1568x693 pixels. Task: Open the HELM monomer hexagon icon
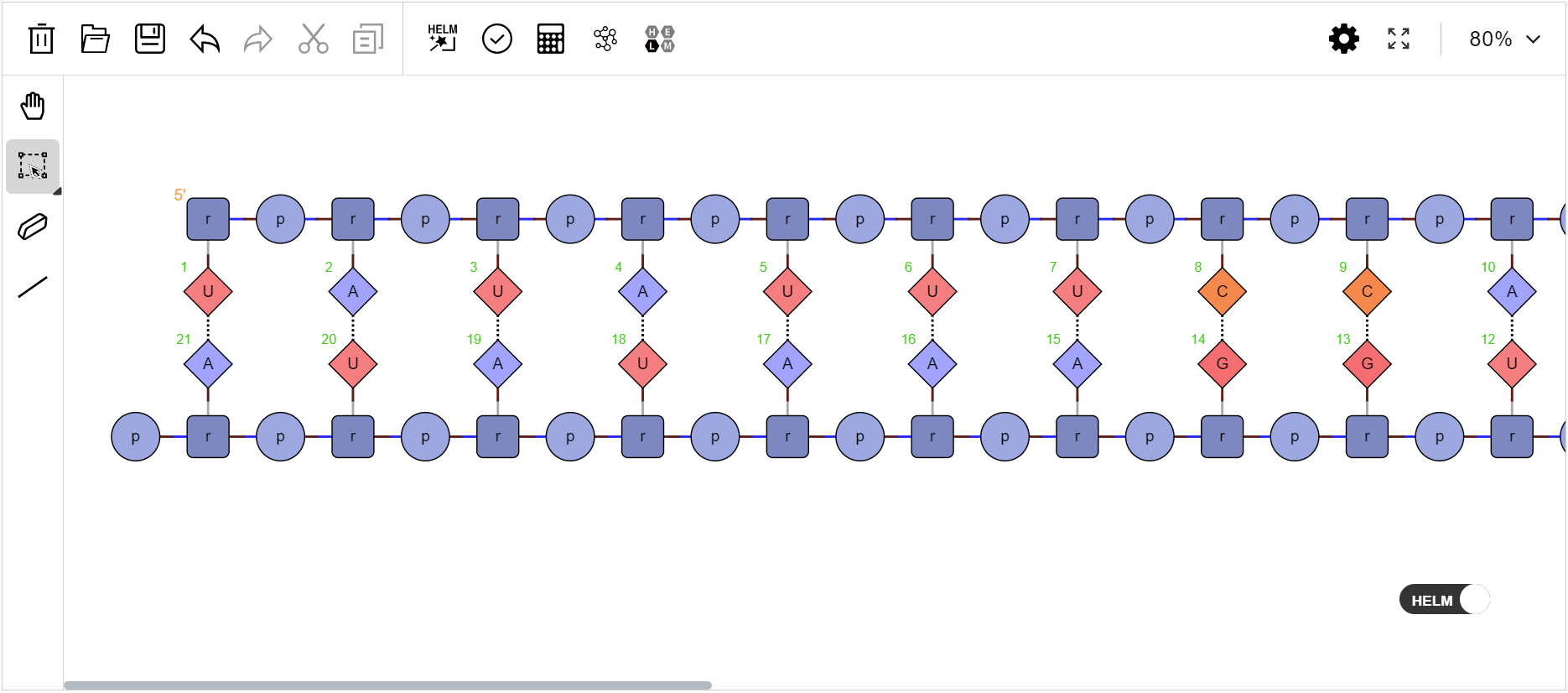coord(660,39)
